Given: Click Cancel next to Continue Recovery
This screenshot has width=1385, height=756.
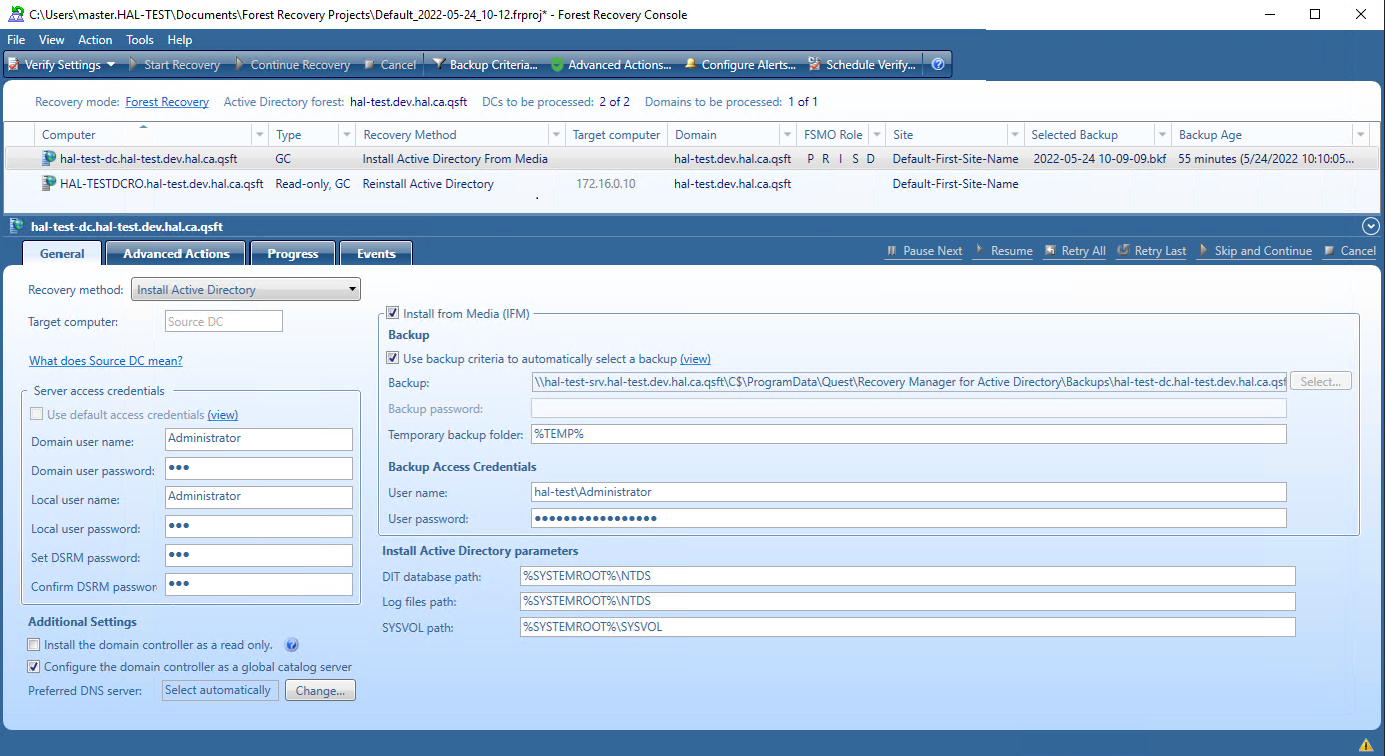Looking at the screenshot, I should click(x=389, y=65).
